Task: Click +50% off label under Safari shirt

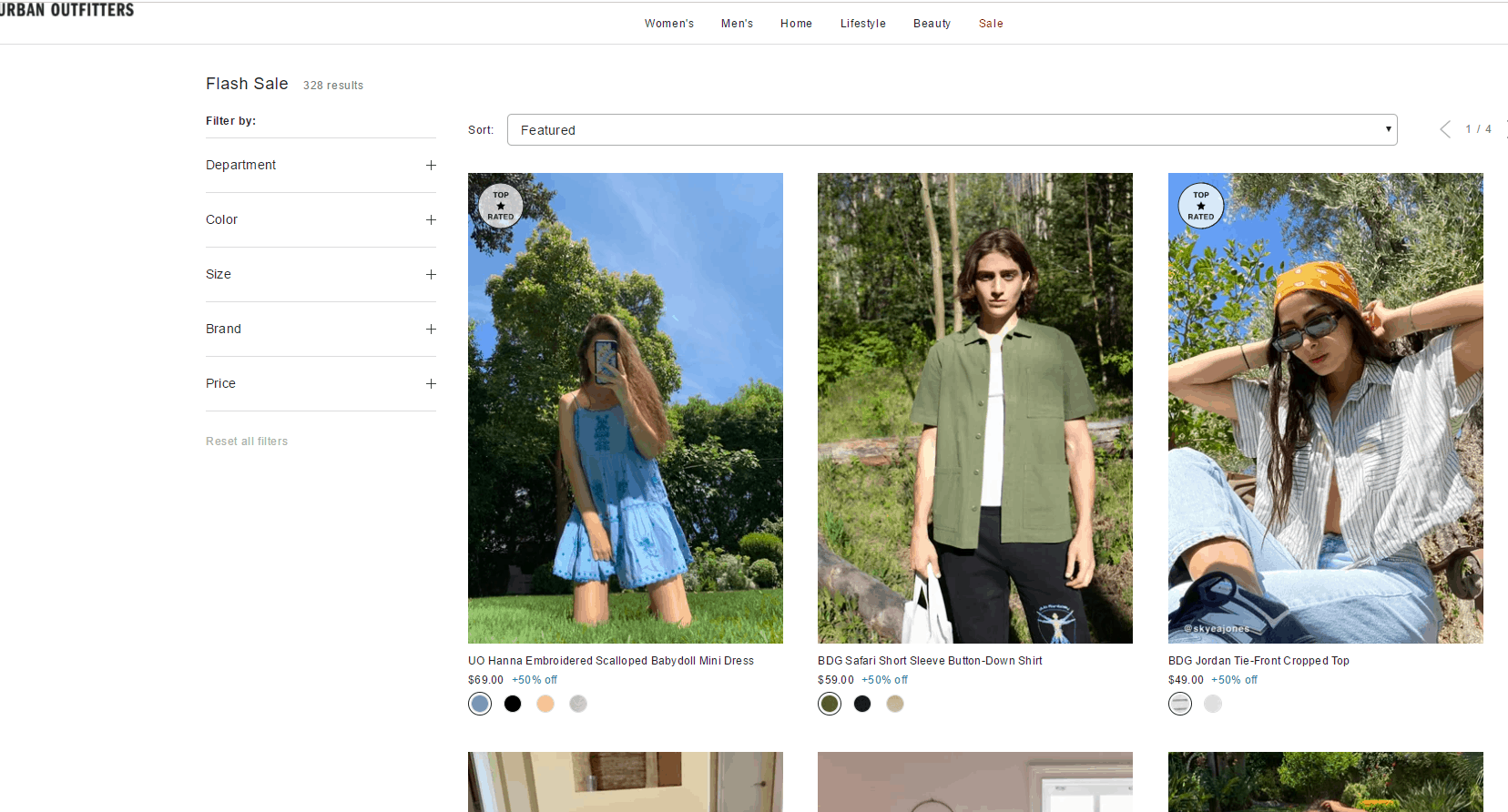Action: (x=885, y=680)
